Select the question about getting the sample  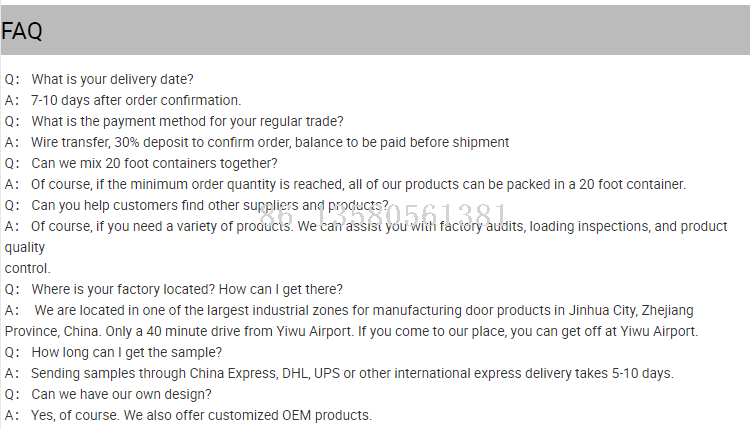[126, 352]
